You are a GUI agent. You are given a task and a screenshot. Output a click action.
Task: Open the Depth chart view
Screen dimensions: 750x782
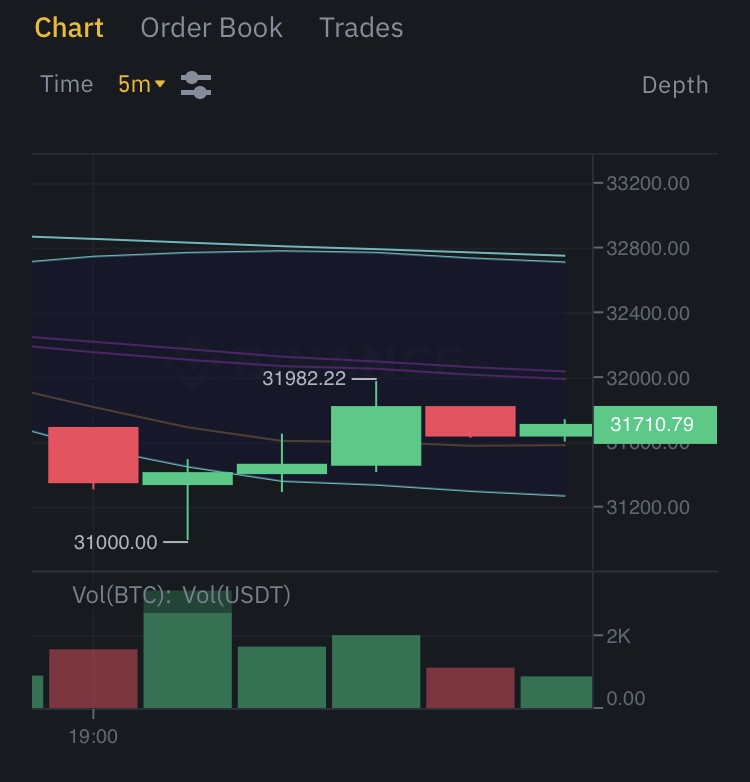coord(674,85)
